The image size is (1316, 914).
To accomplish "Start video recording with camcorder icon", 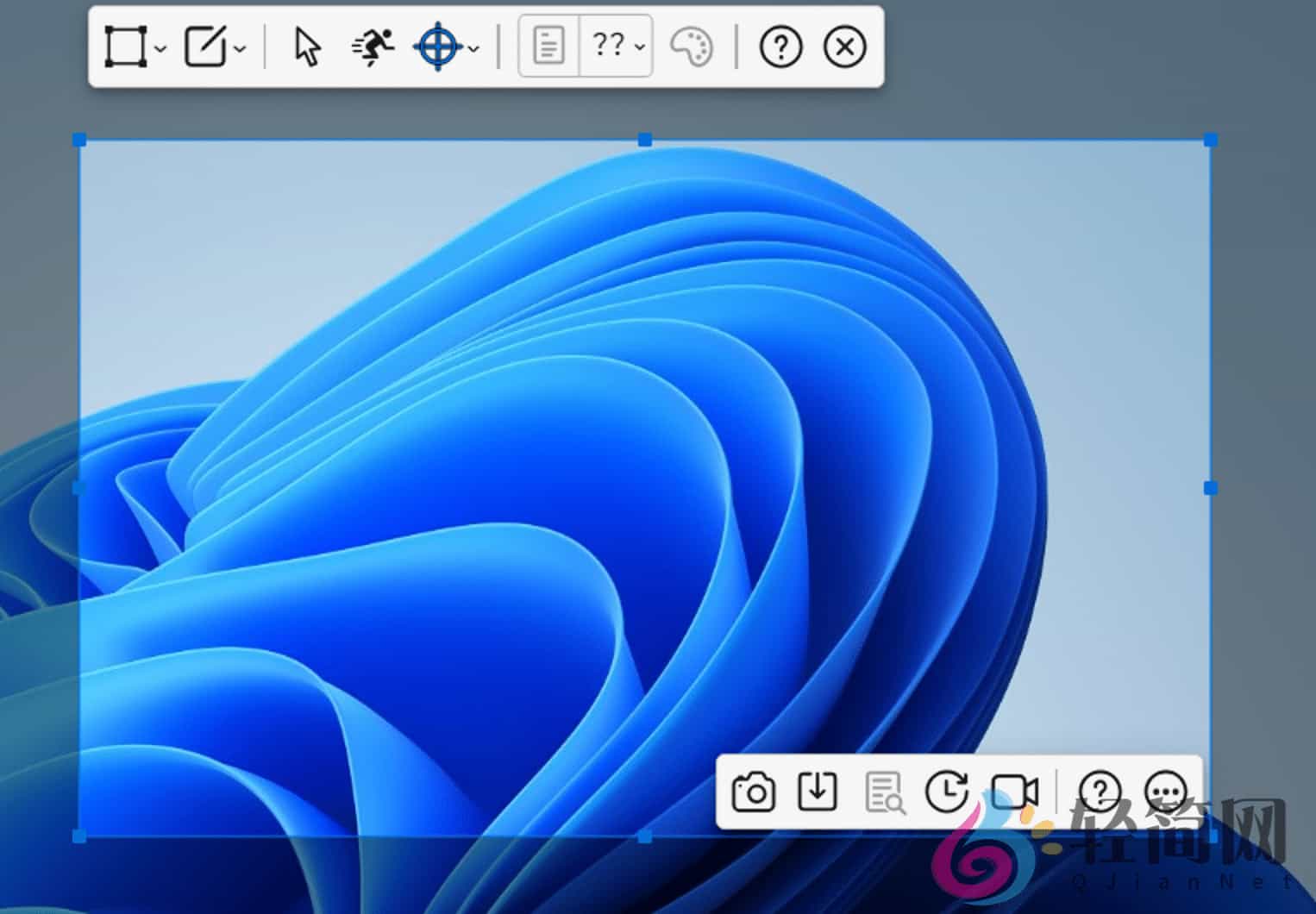I will 1014,792.
